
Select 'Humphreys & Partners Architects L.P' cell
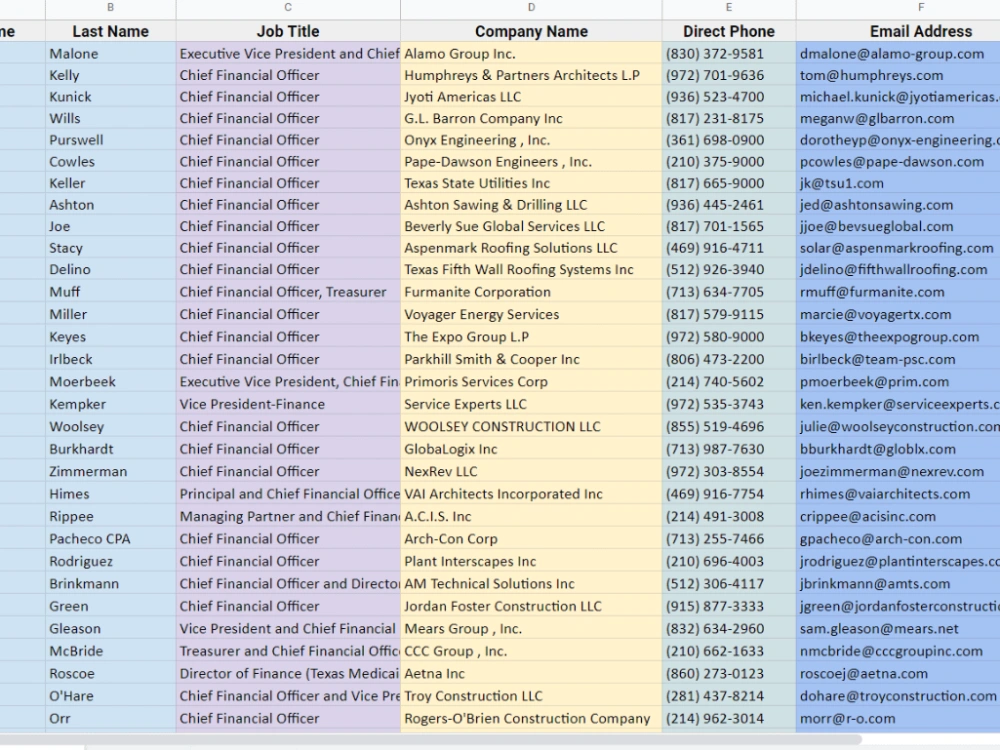click(531, 75)
